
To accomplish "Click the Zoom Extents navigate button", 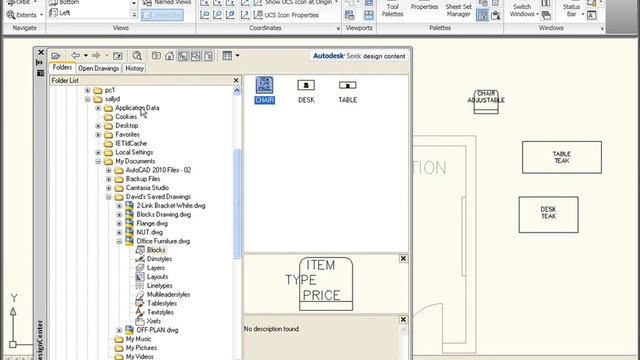I will [24, 15].
